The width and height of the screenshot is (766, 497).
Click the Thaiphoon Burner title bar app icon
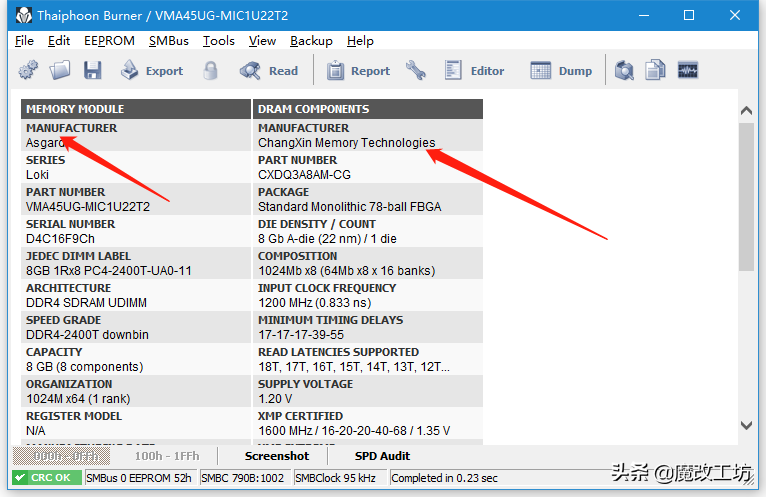click(23, 16)
